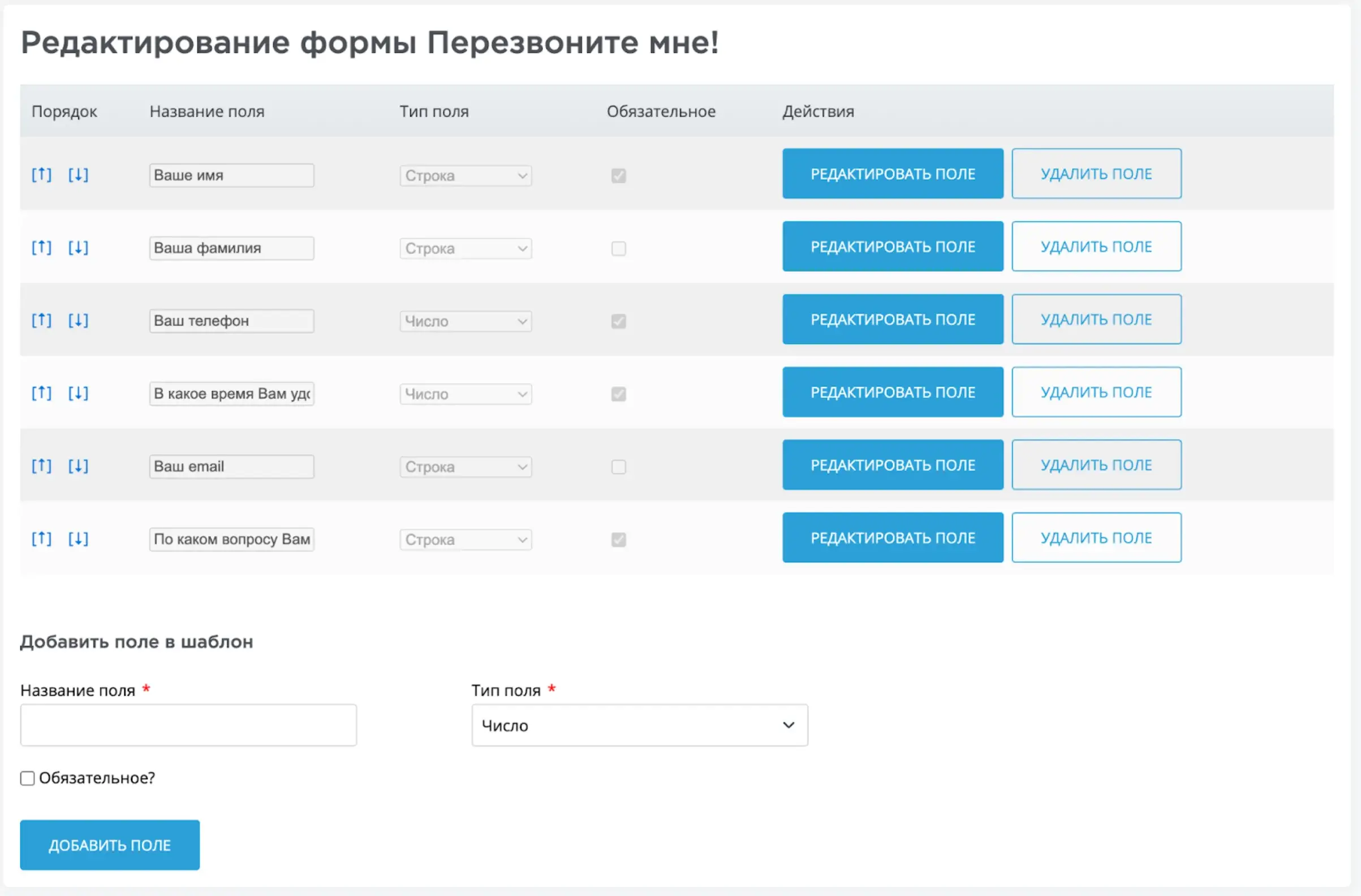Click the 'Название поля' column header

(x=207, y=111)
